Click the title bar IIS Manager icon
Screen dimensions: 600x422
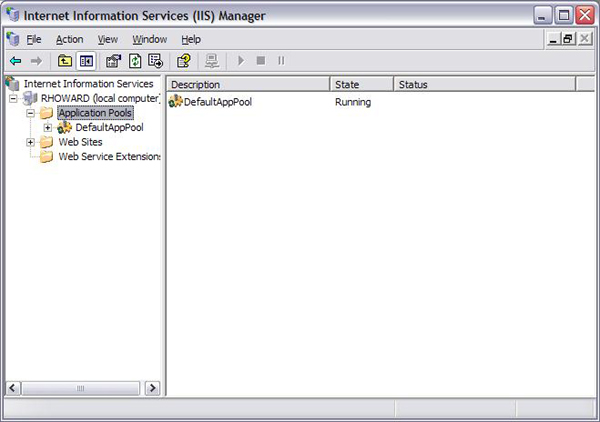coord(12,15)
